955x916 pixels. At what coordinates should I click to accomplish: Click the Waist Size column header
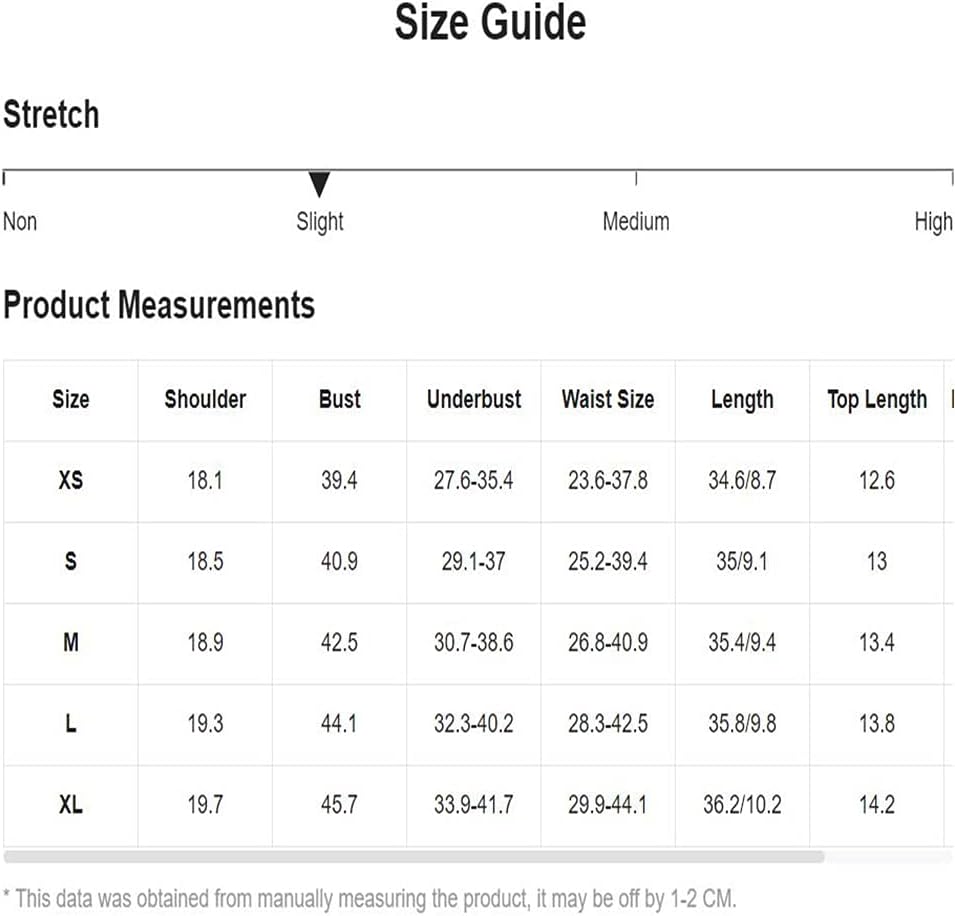pyautogui.click(x=608, y=400)
